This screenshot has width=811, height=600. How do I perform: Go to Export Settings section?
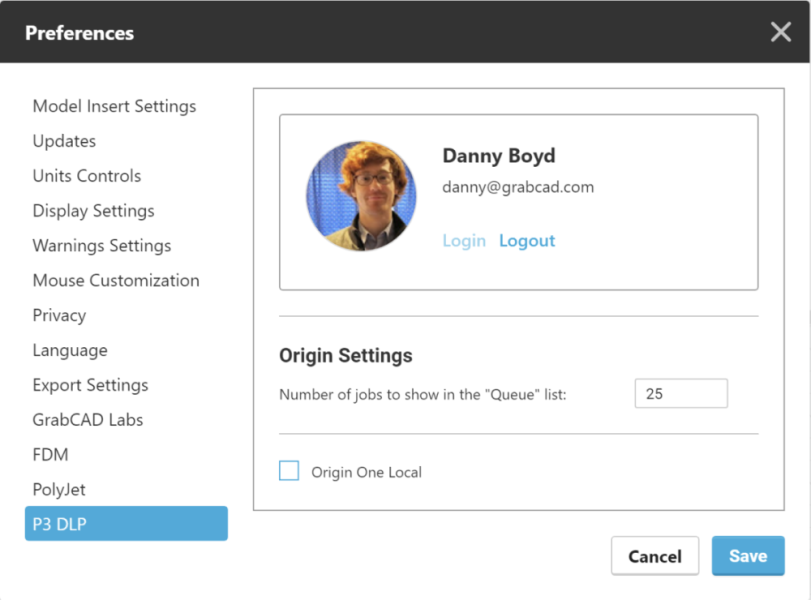pyautogui.click(x=91, y=385)
